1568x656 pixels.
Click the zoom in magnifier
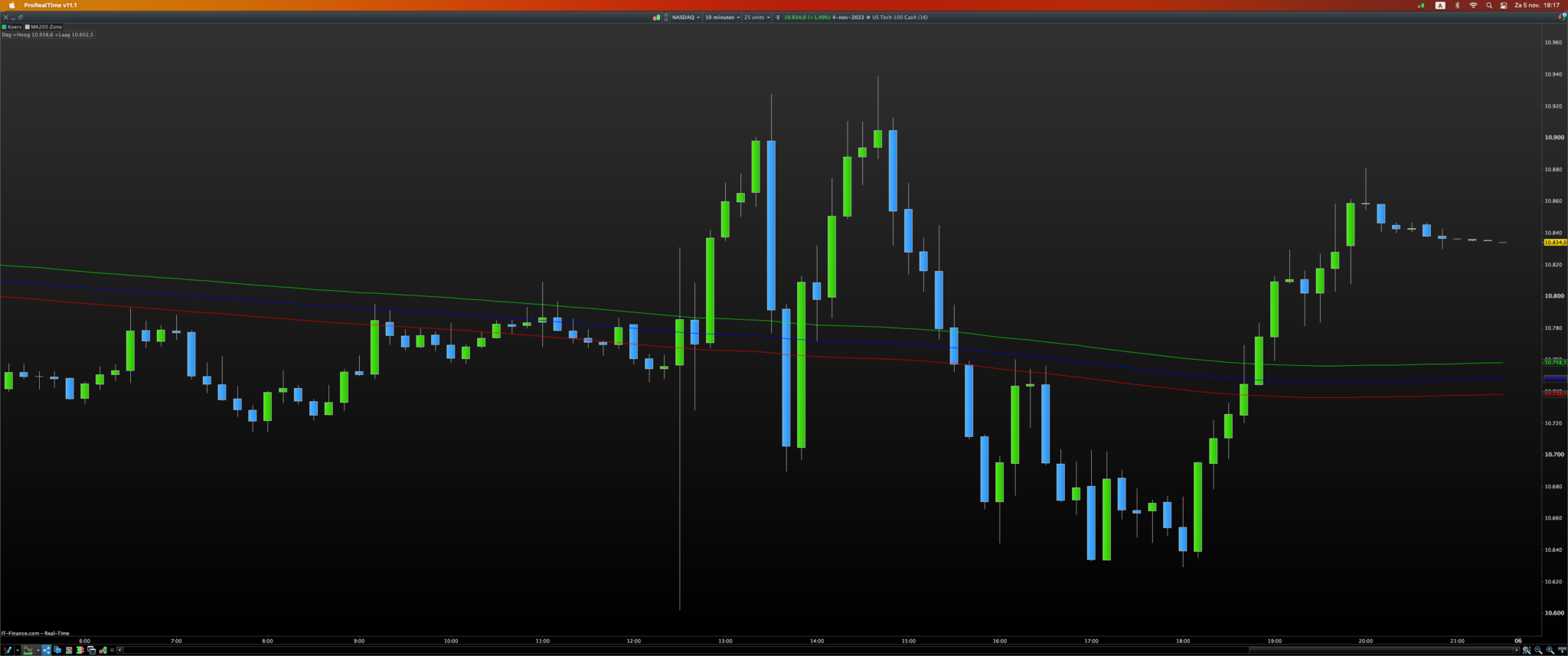coord(1550,650)
